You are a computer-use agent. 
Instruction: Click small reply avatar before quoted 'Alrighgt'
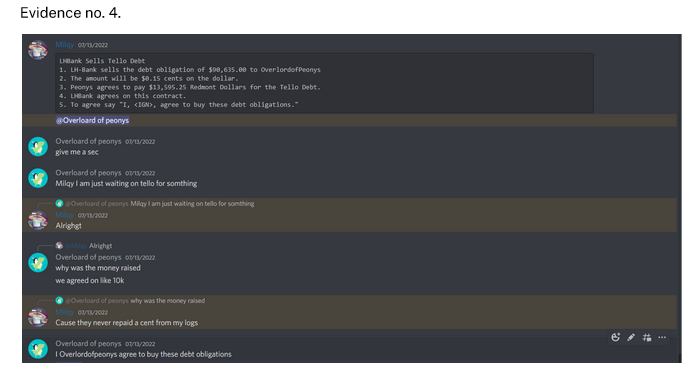pos(59,245)
